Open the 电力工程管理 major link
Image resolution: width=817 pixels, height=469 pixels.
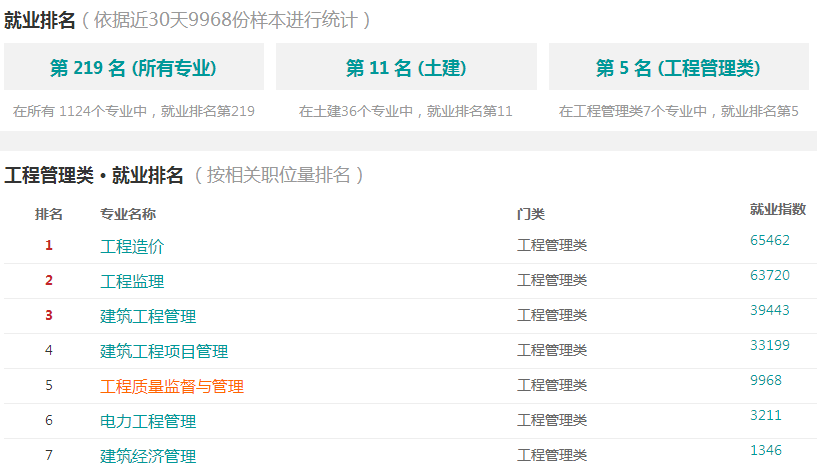[x=148, y=421]
